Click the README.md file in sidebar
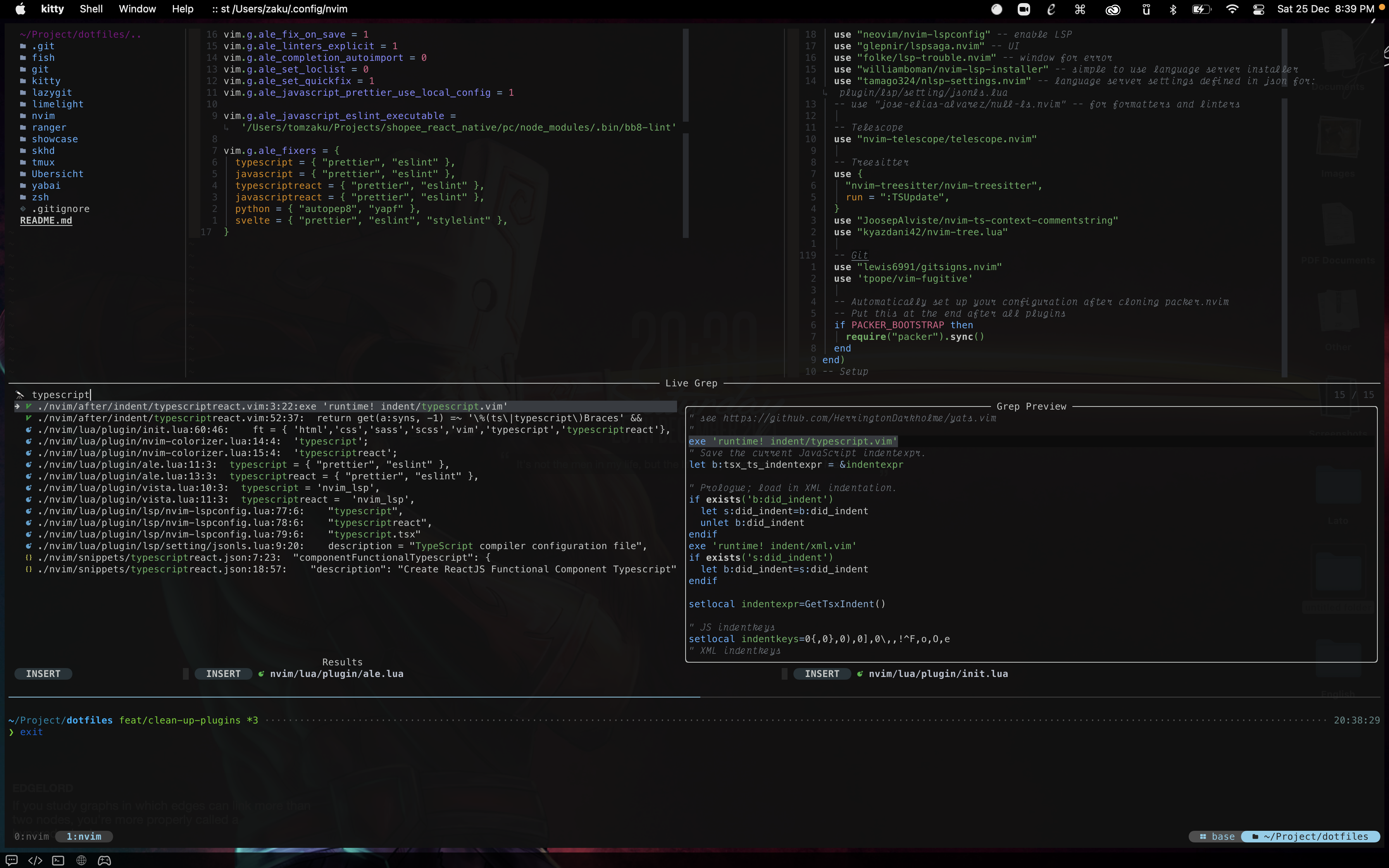 click(46, 220)
